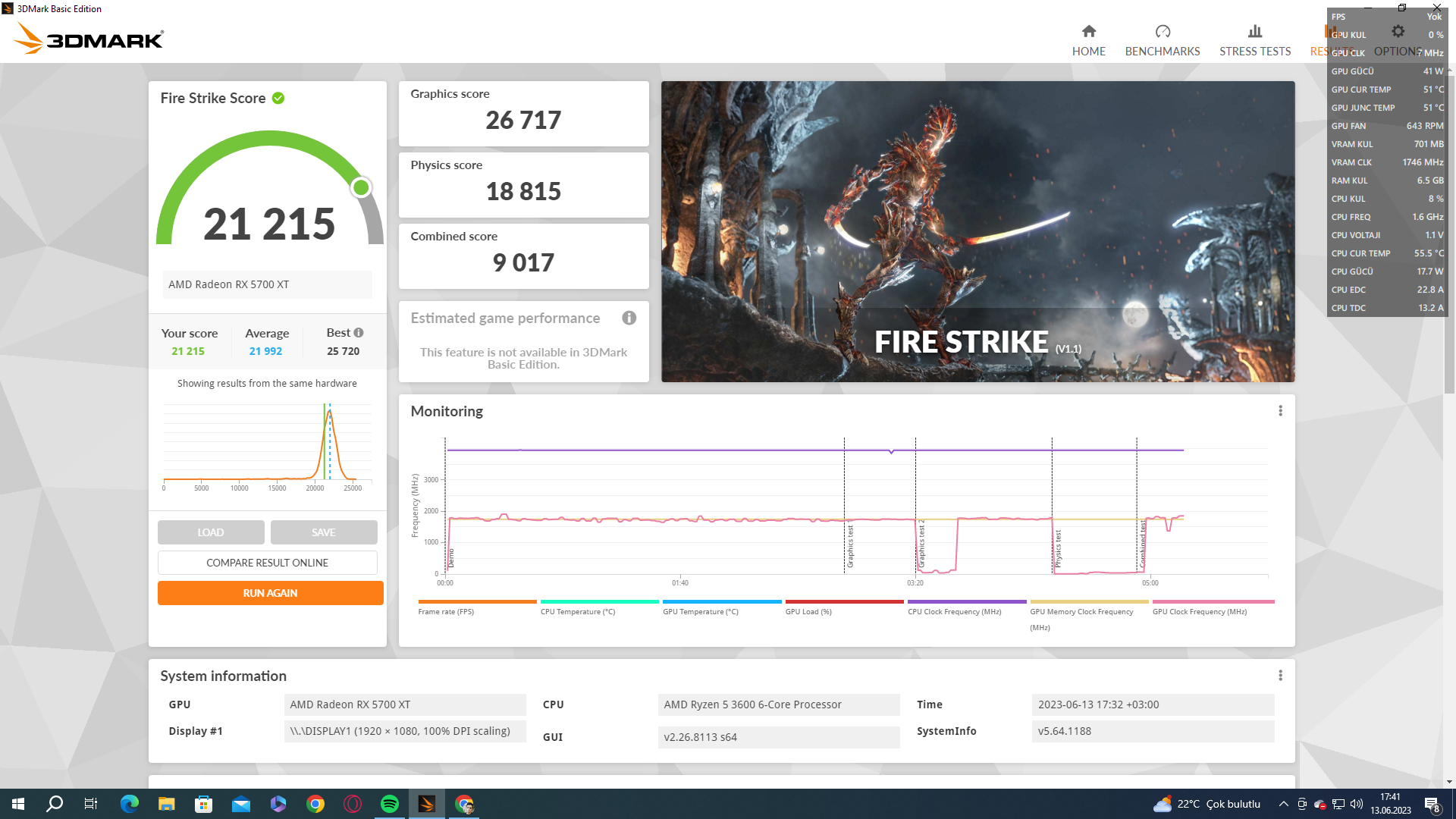
Task: Click COMPARE RESULT ONLINE
Action: point(268,563)
